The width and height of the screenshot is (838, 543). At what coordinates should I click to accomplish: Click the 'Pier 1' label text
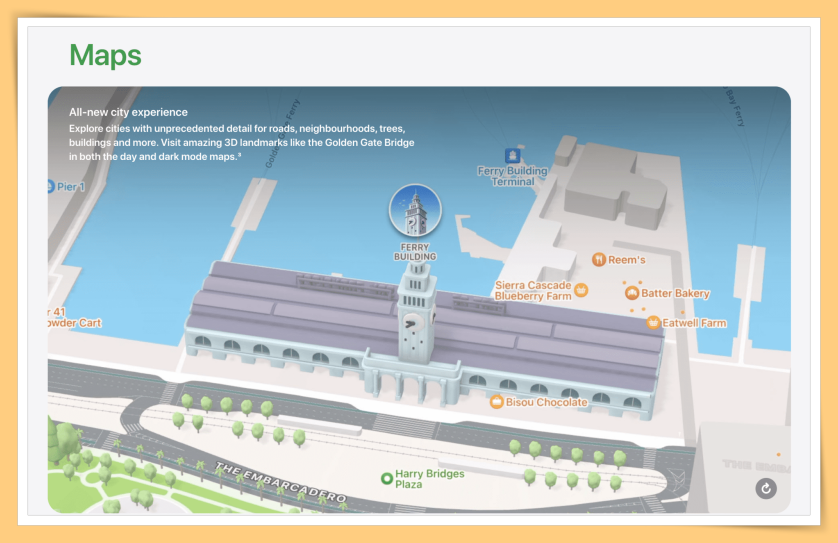click(x=71, y=187)
